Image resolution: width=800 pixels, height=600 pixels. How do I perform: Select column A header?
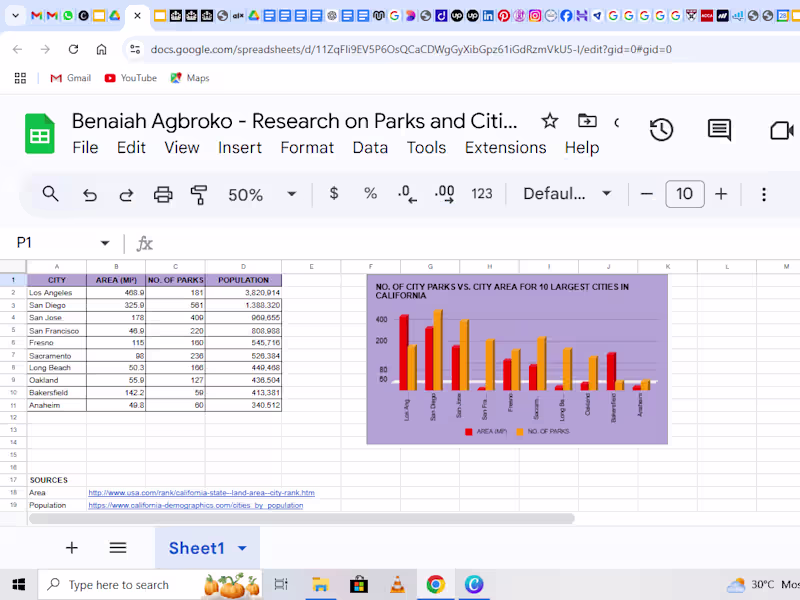point(57,266)
